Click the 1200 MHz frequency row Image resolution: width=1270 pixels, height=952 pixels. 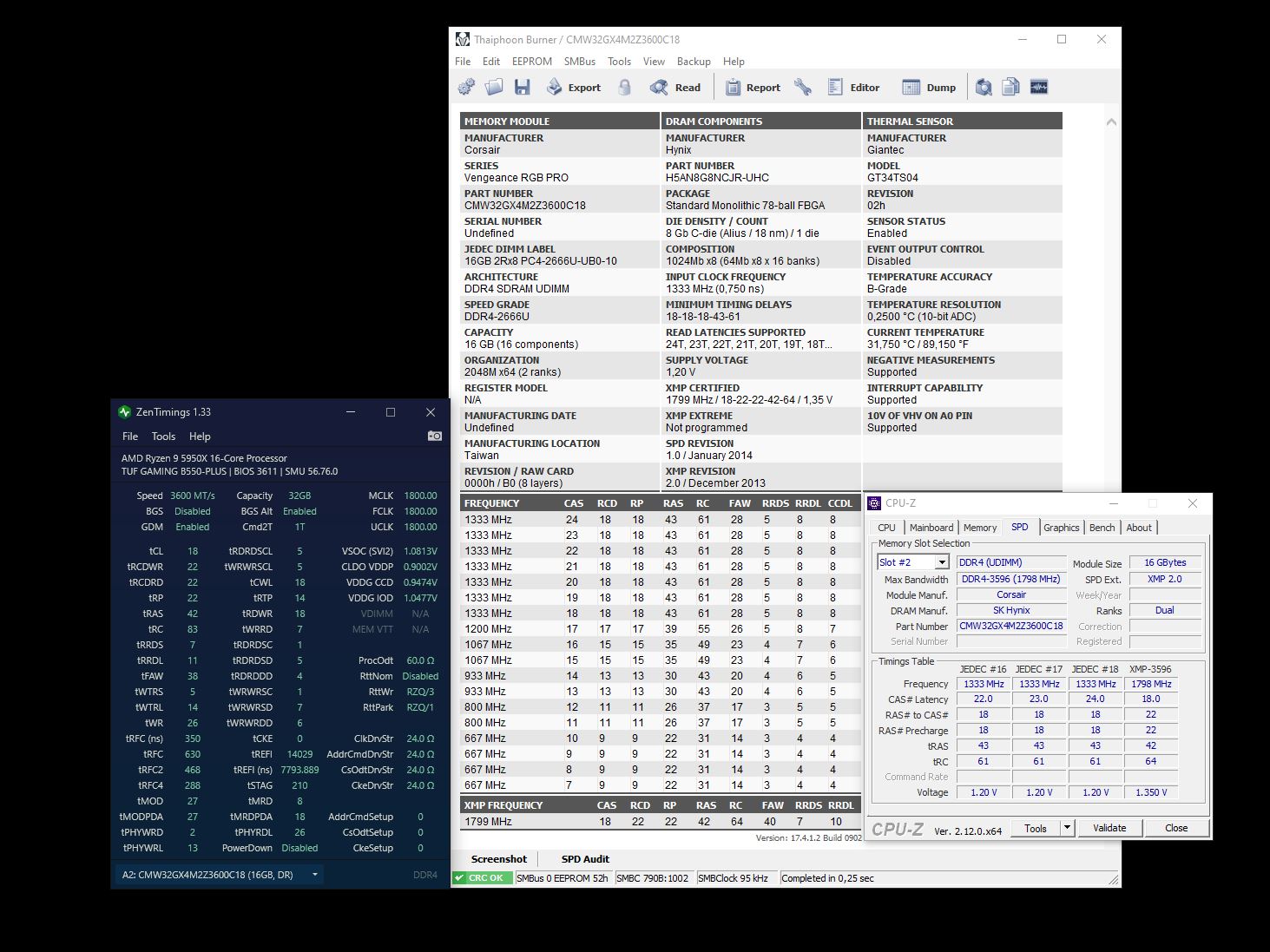tap(660, 629)
